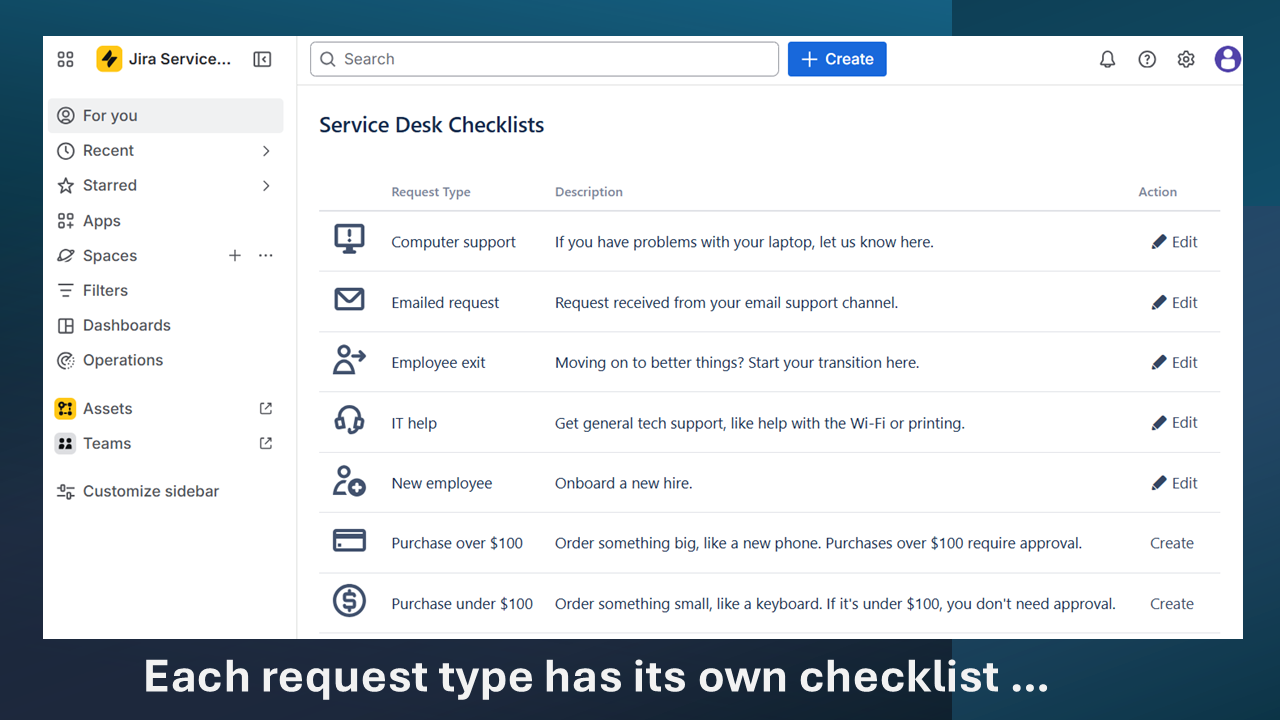This screenshot has width=1280, height=720.
Task: Select Filters in the sidebar
Action: tap(104, 290)
